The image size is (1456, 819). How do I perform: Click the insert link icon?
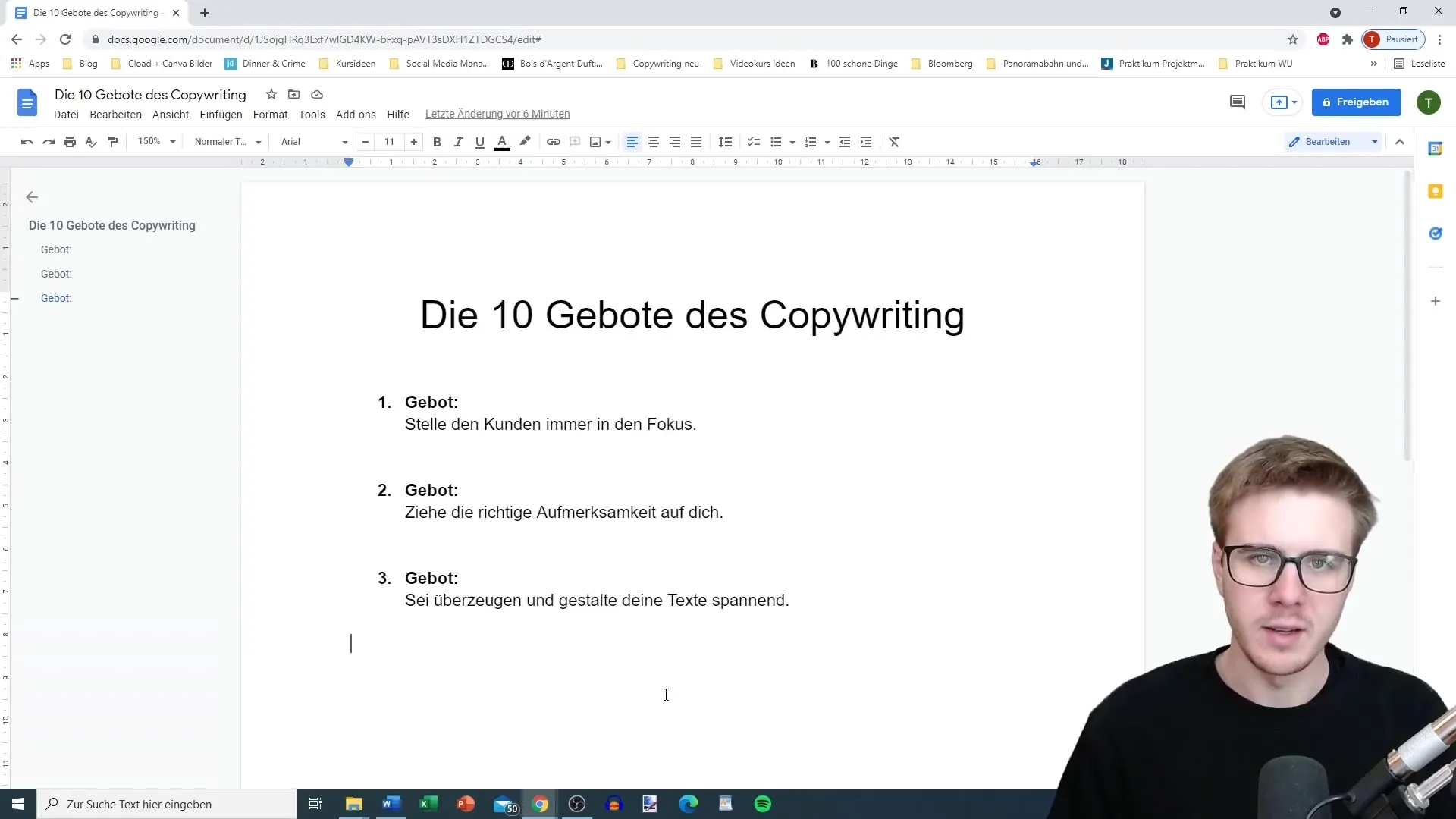pos(554,142)
